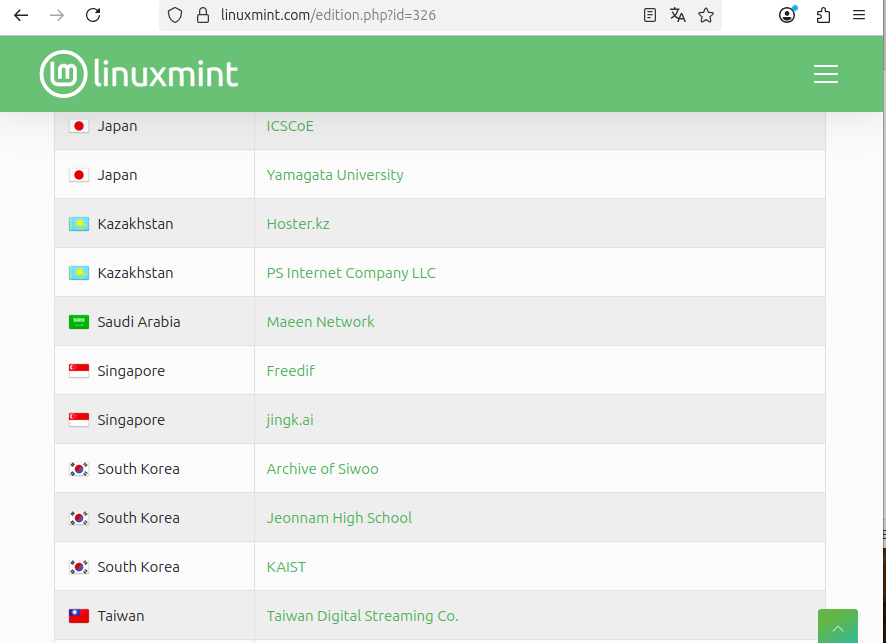The image size is (886, 643).
Task: Click the translate page icon
Action: [678, 15]
